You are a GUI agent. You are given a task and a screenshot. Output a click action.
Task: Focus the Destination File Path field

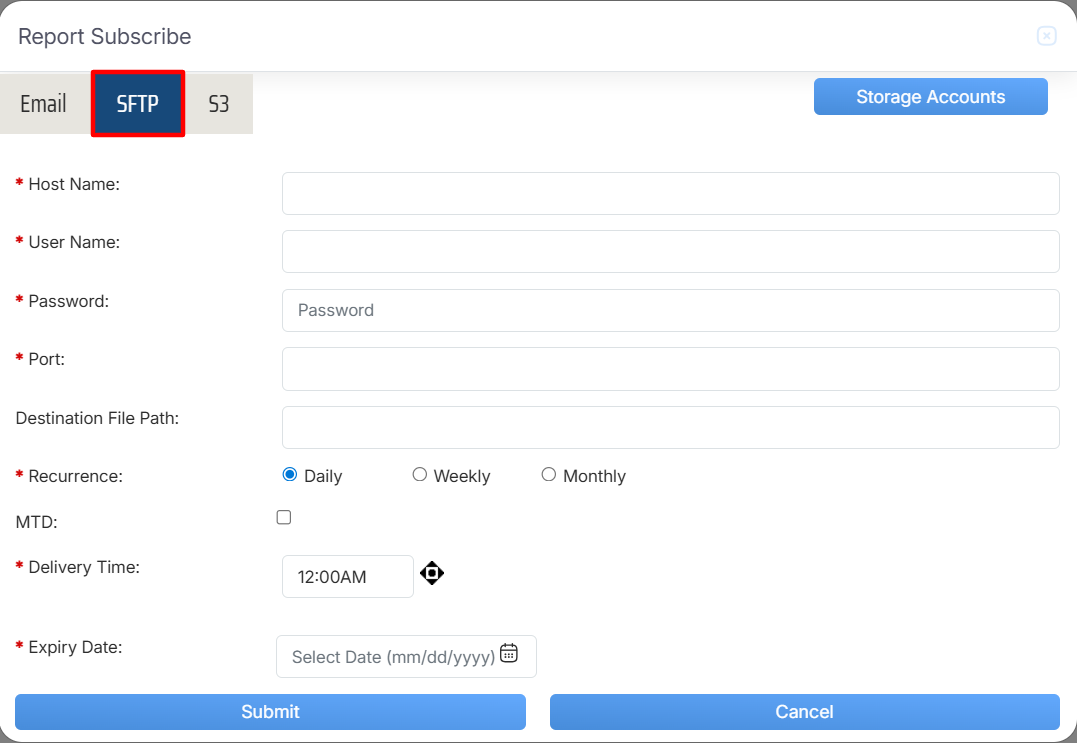[670, 427]
